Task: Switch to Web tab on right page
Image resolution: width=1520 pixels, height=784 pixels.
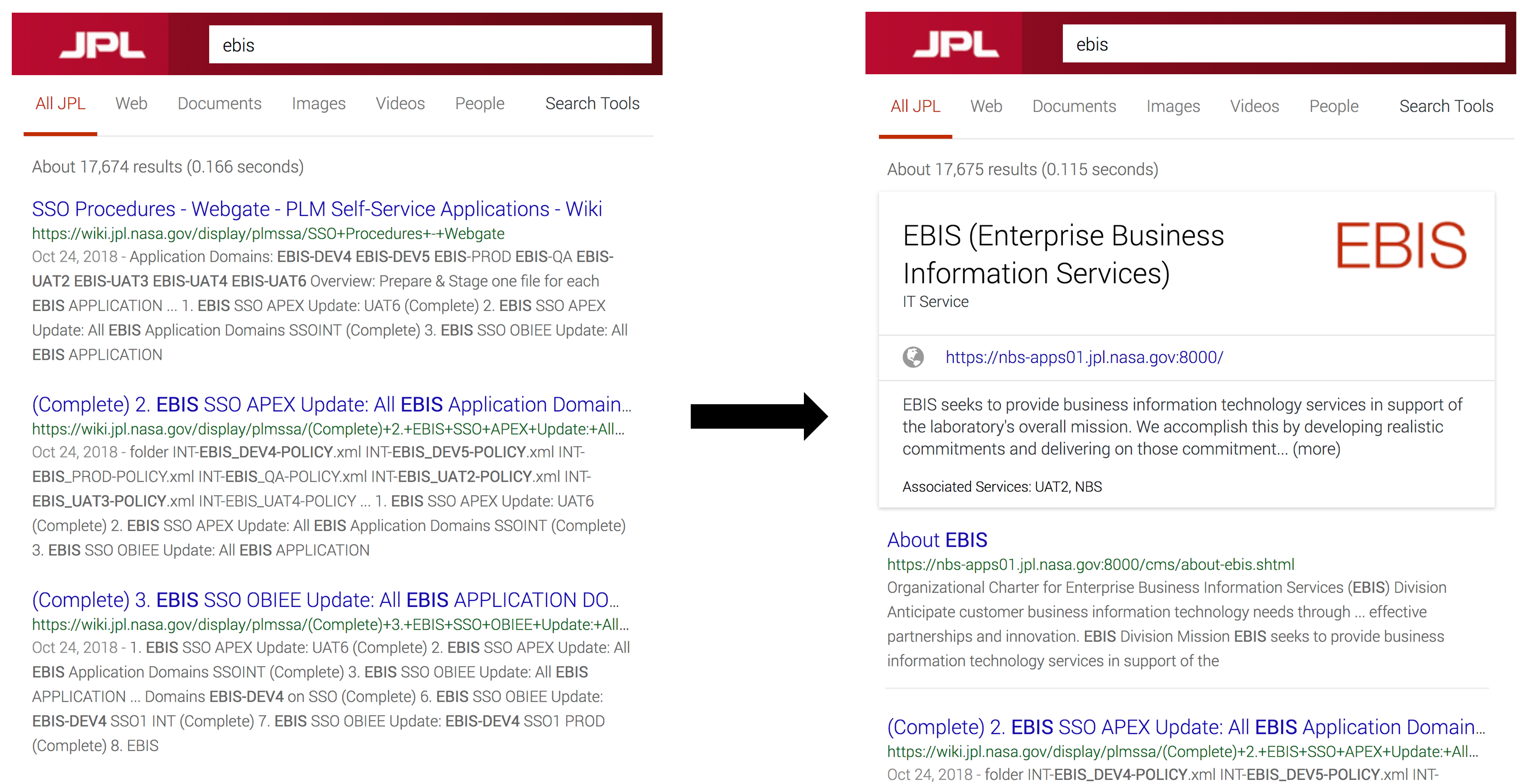Action: pyautogui.click(x=986, y=106)
